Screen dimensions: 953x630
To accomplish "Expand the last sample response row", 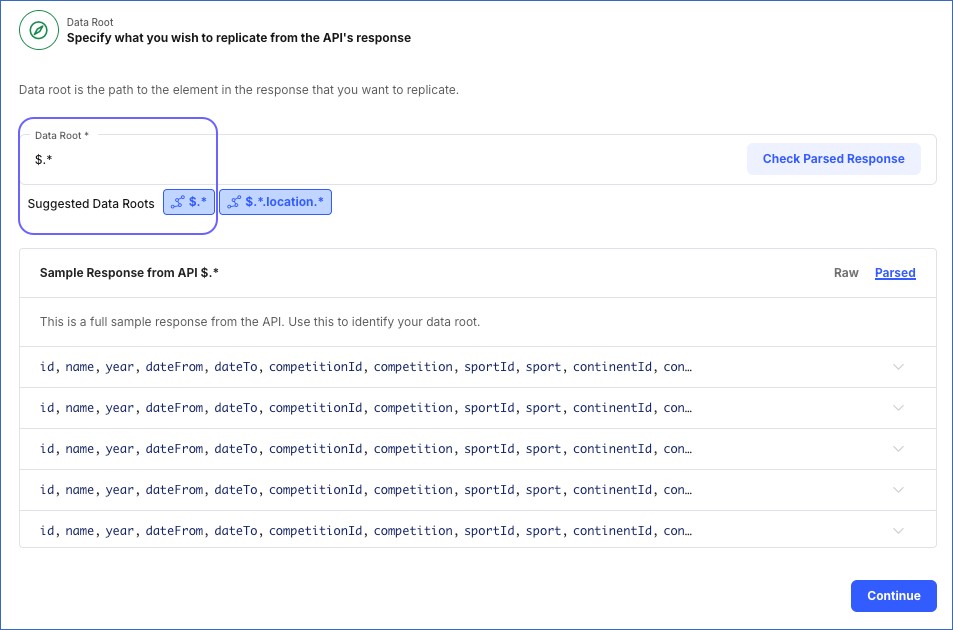I will pyautogui.click(x=898, y=530).
